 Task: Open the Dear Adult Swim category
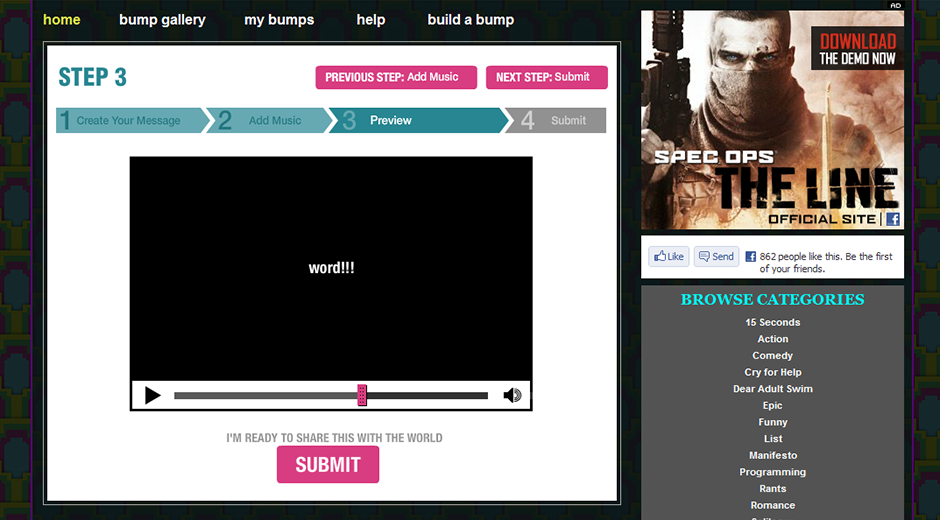[772, 389]
